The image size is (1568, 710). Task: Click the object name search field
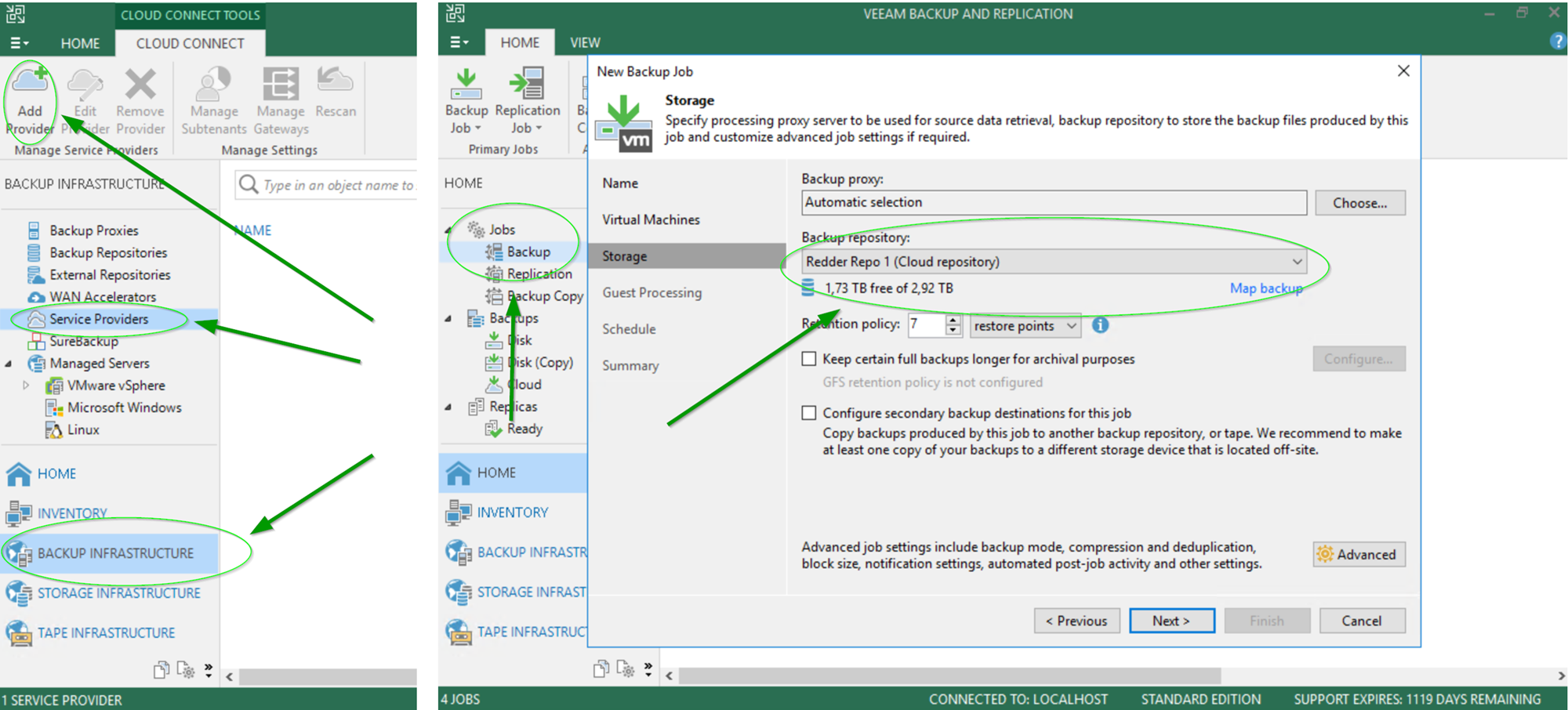[x=337, y=185]
